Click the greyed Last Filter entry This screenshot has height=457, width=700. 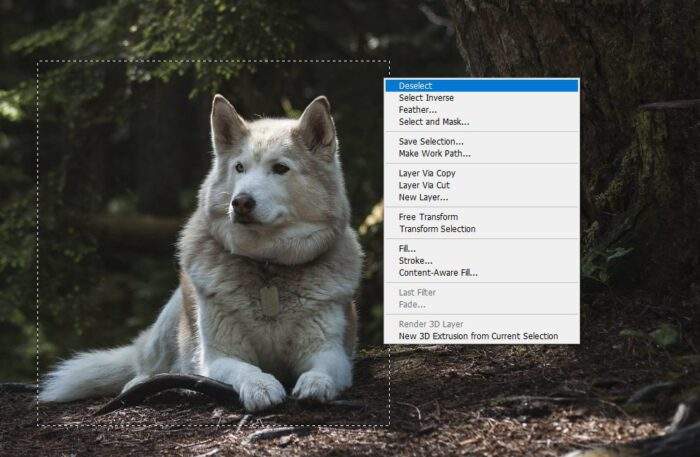pyautogui.click(x=482, y=292)
